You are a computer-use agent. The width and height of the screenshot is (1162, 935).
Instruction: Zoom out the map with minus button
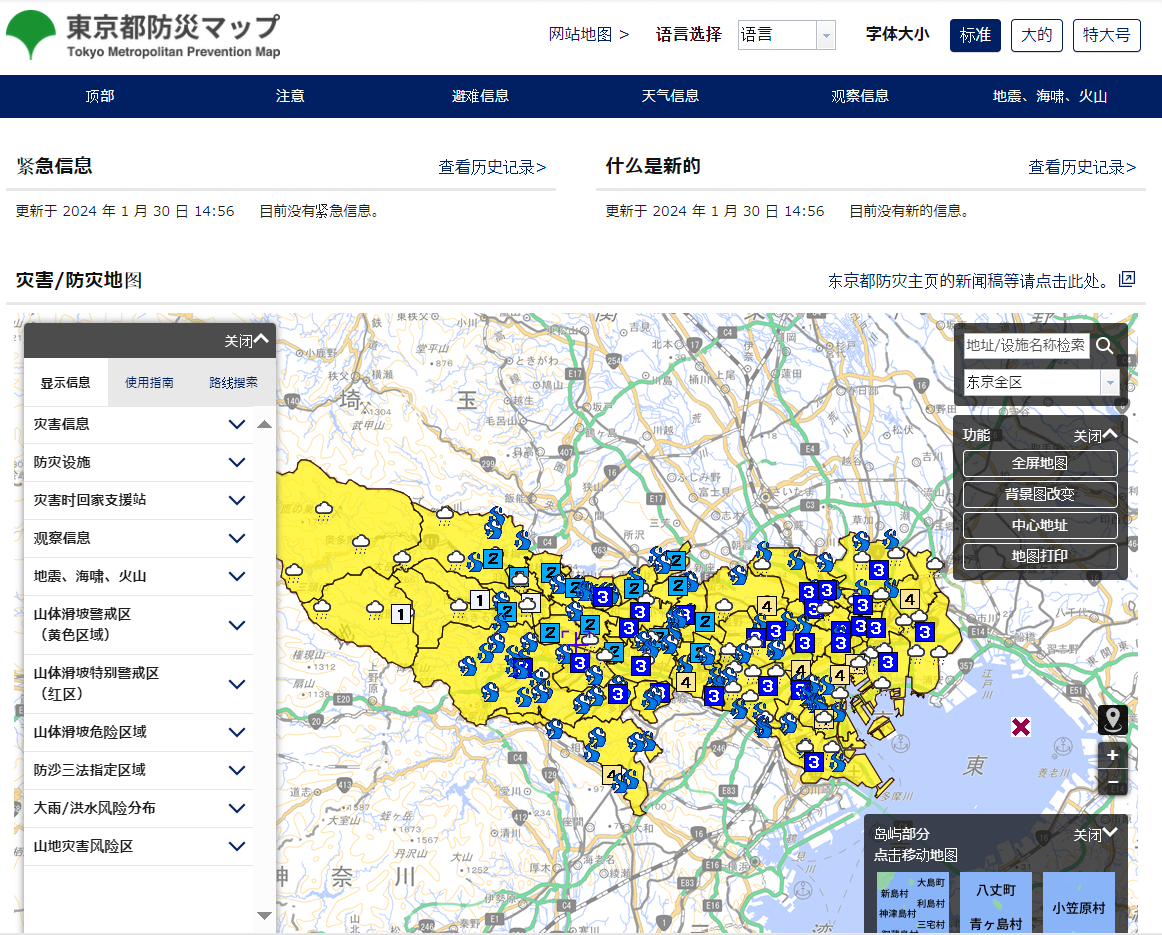(x=1112, y=782)
